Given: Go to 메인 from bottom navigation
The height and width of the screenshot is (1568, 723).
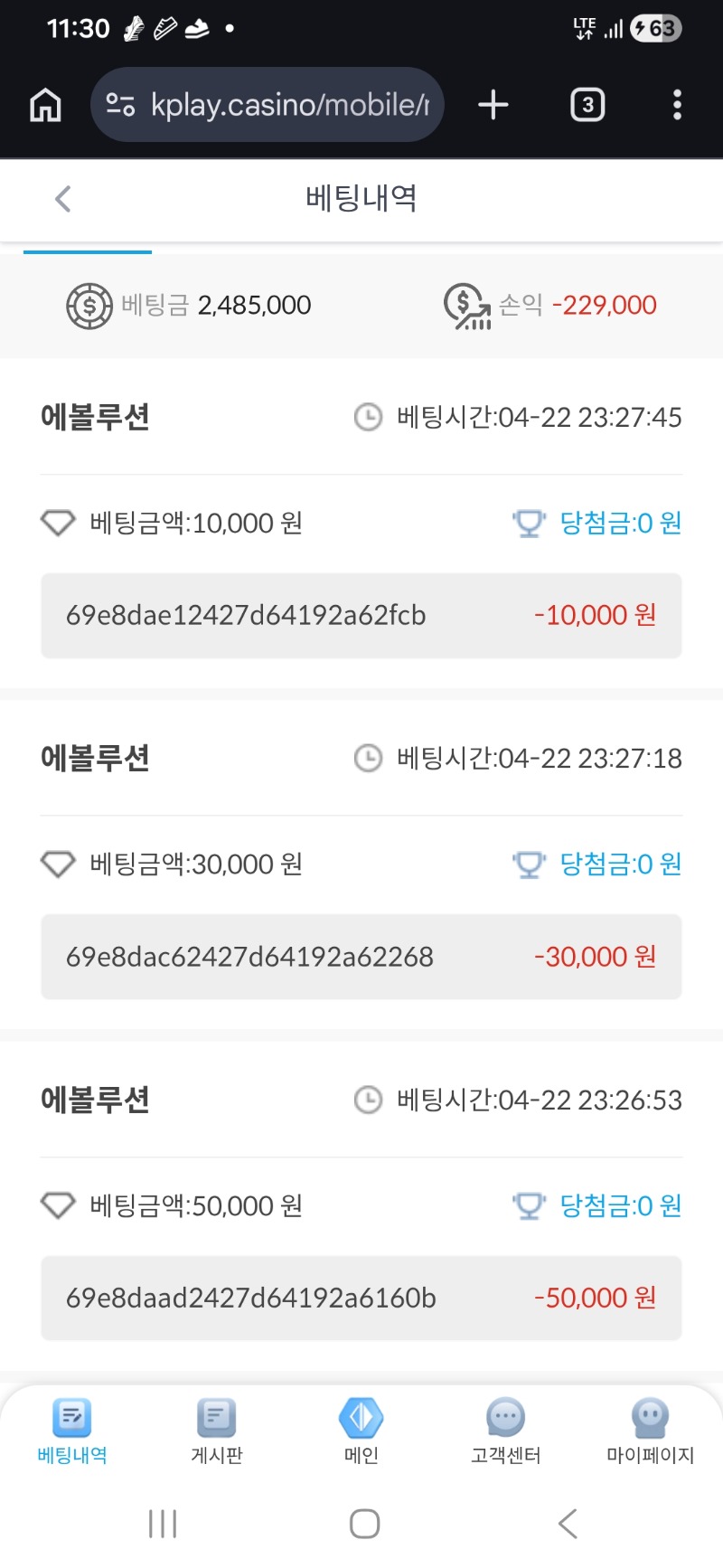Looking at the screenshot, I should [361, 1430].
